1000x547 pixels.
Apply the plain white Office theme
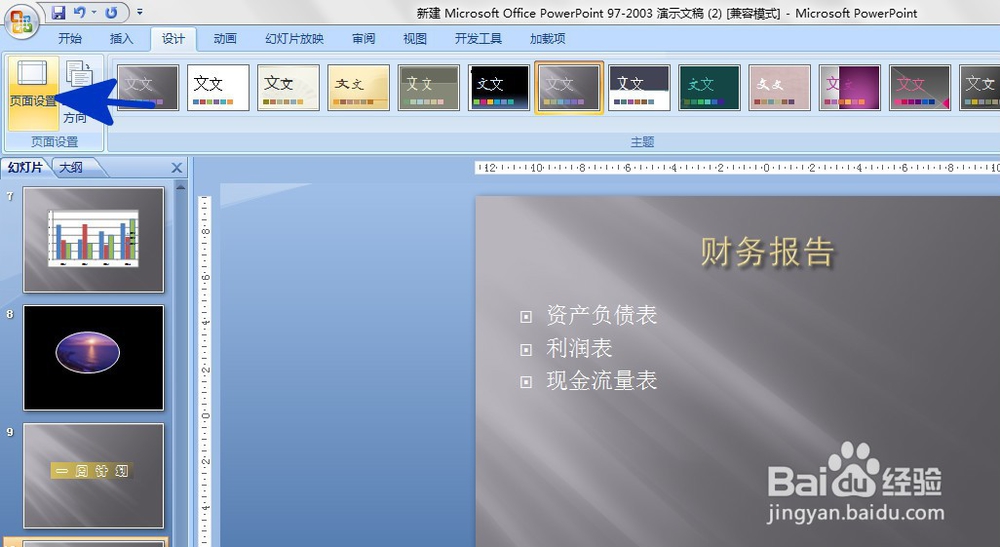[218, 87]
